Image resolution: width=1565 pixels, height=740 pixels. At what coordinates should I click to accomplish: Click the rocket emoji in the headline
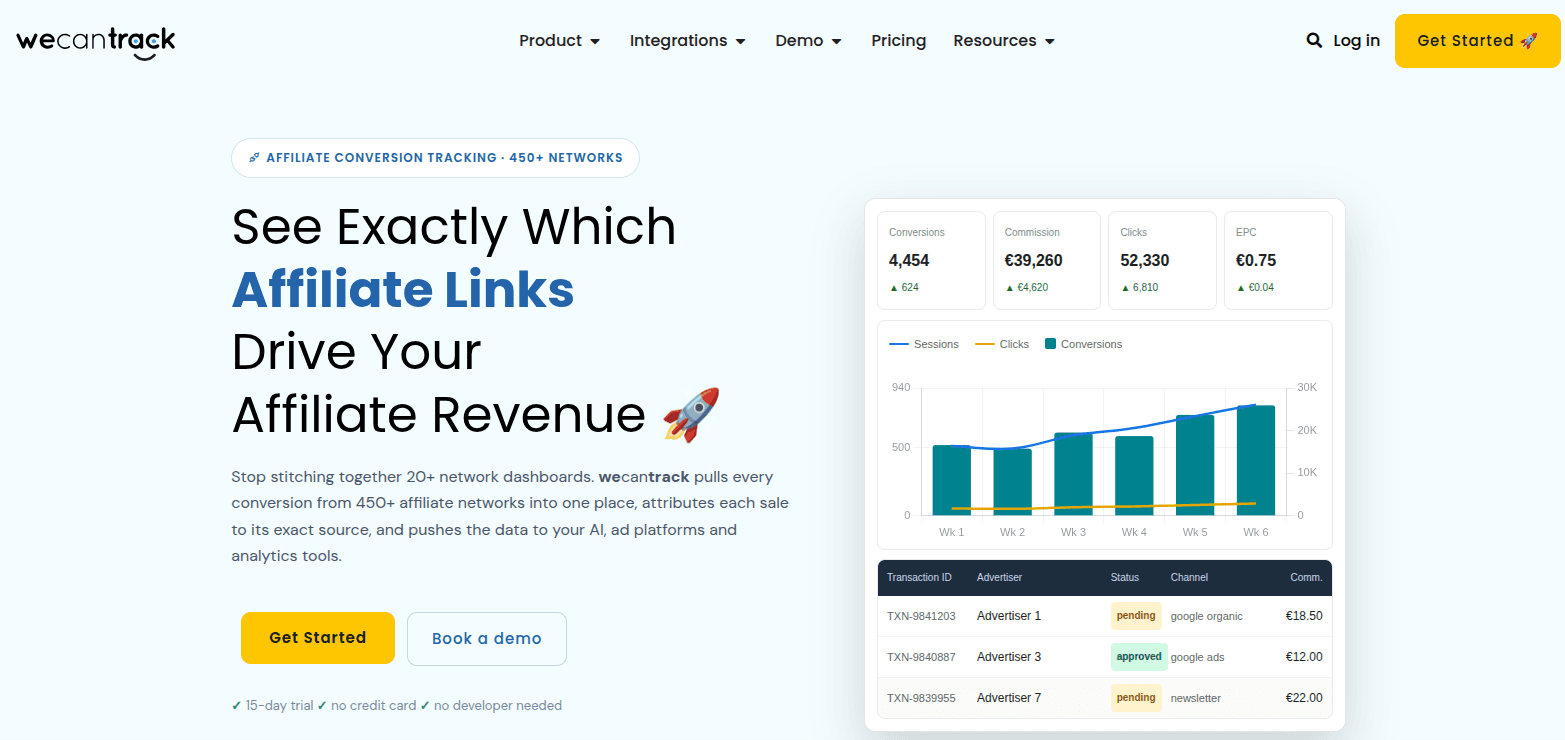[691, 415]
